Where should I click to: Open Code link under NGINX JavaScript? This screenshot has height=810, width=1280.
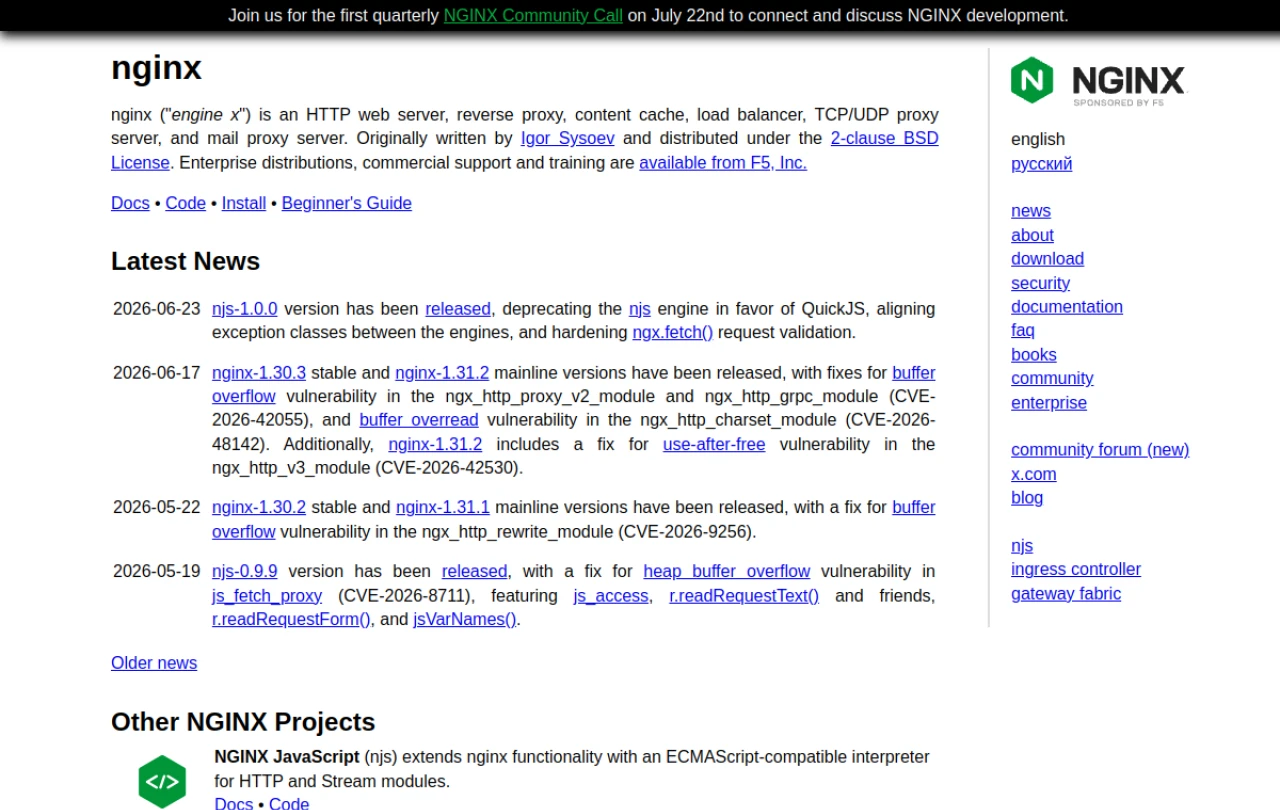(289, 802)
